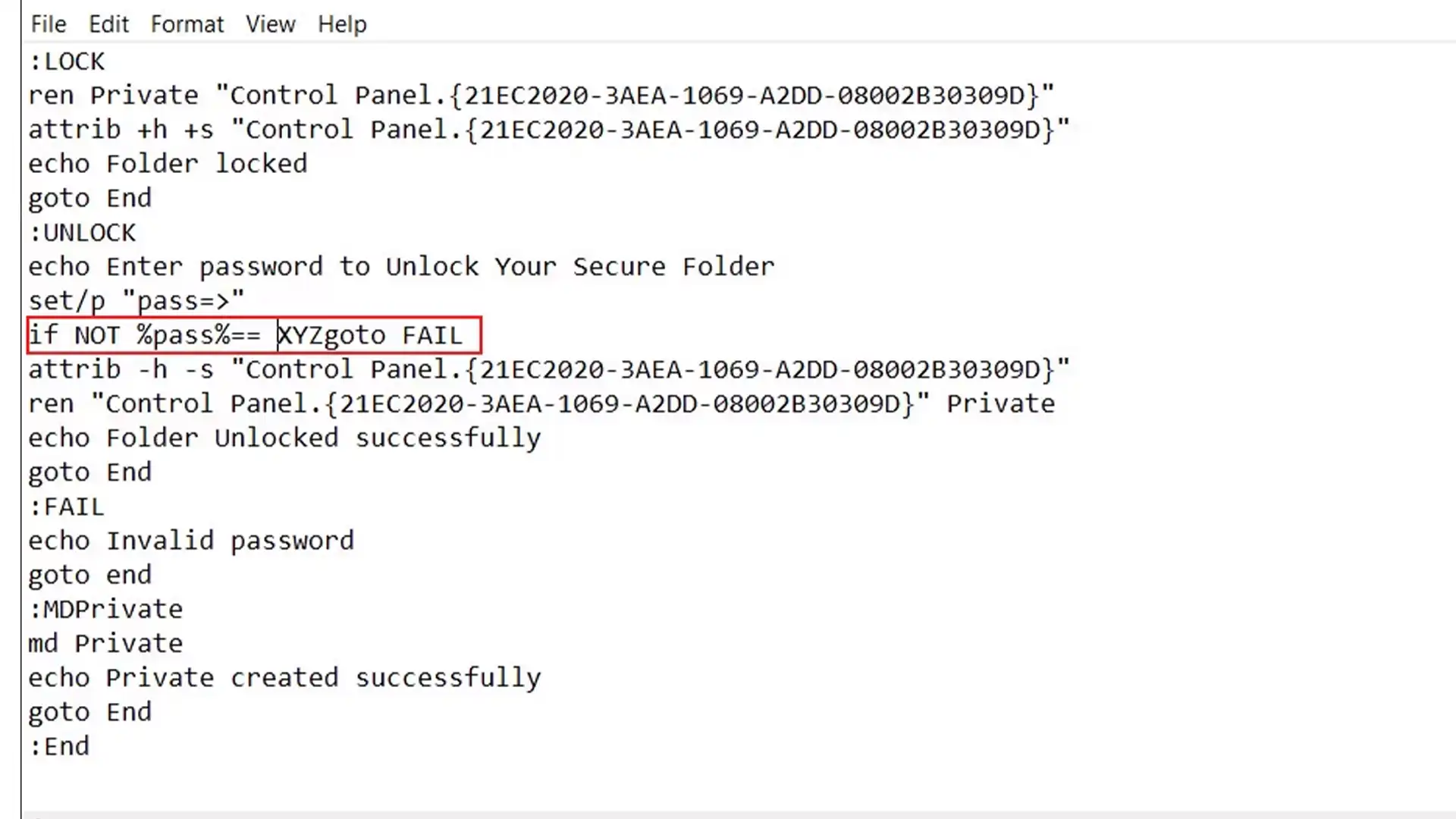Click the View menu
This screenshot has width=1456, height=819.
pyautogui.click(x=270, y=23)
